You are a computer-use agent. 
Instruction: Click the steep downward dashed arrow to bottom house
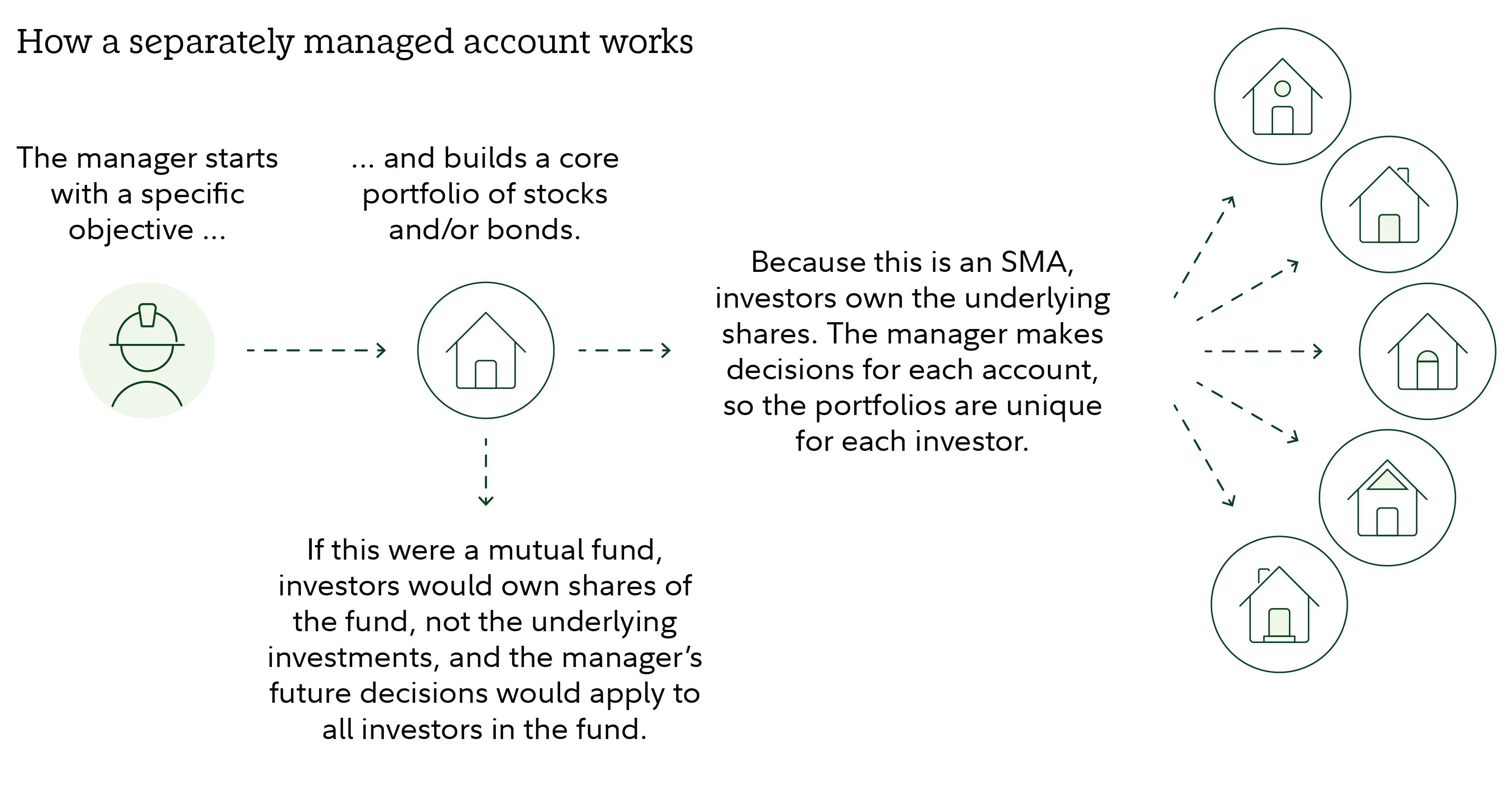point(1205,455)
